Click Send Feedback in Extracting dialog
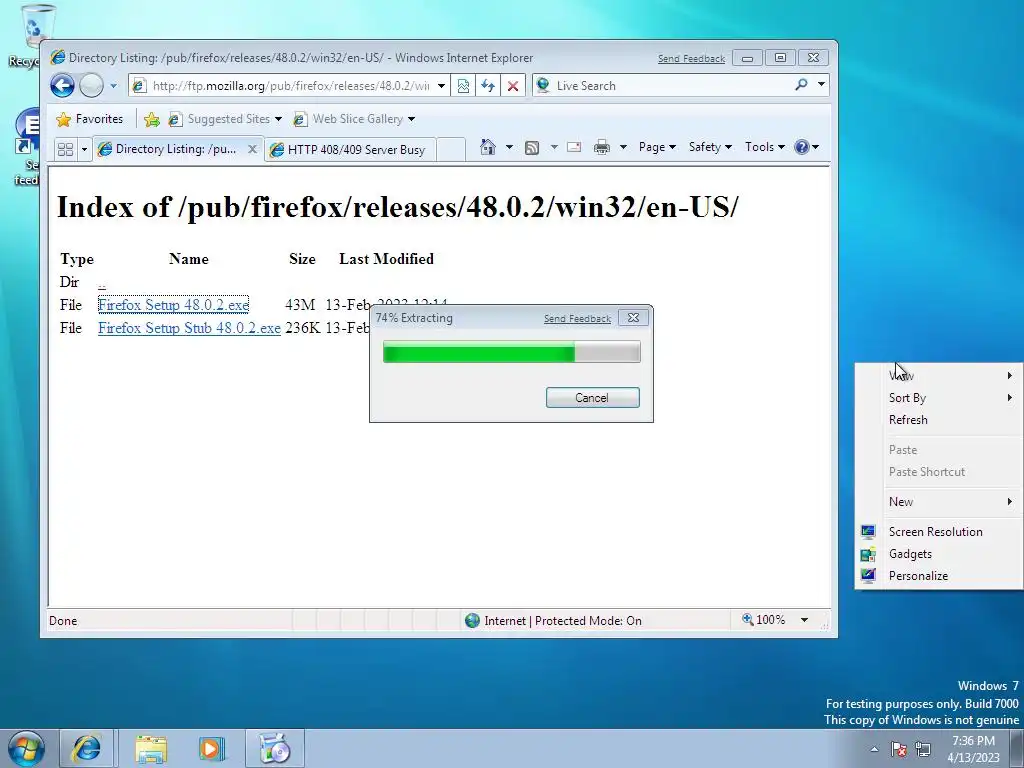 [577, 319]
